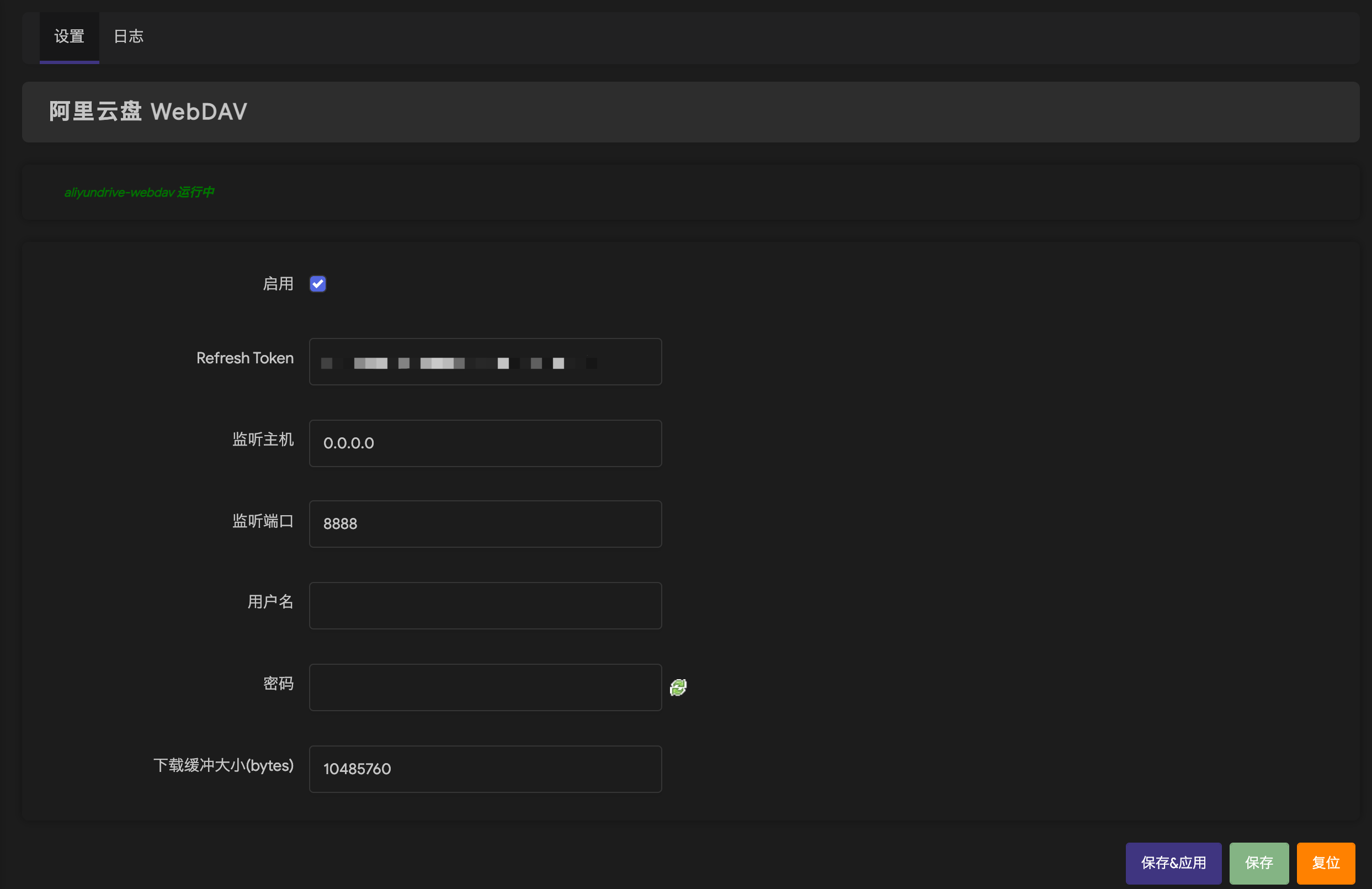1372x889 pixels.
Task: Click the Refresh Token input field
Action: point(485,362)
